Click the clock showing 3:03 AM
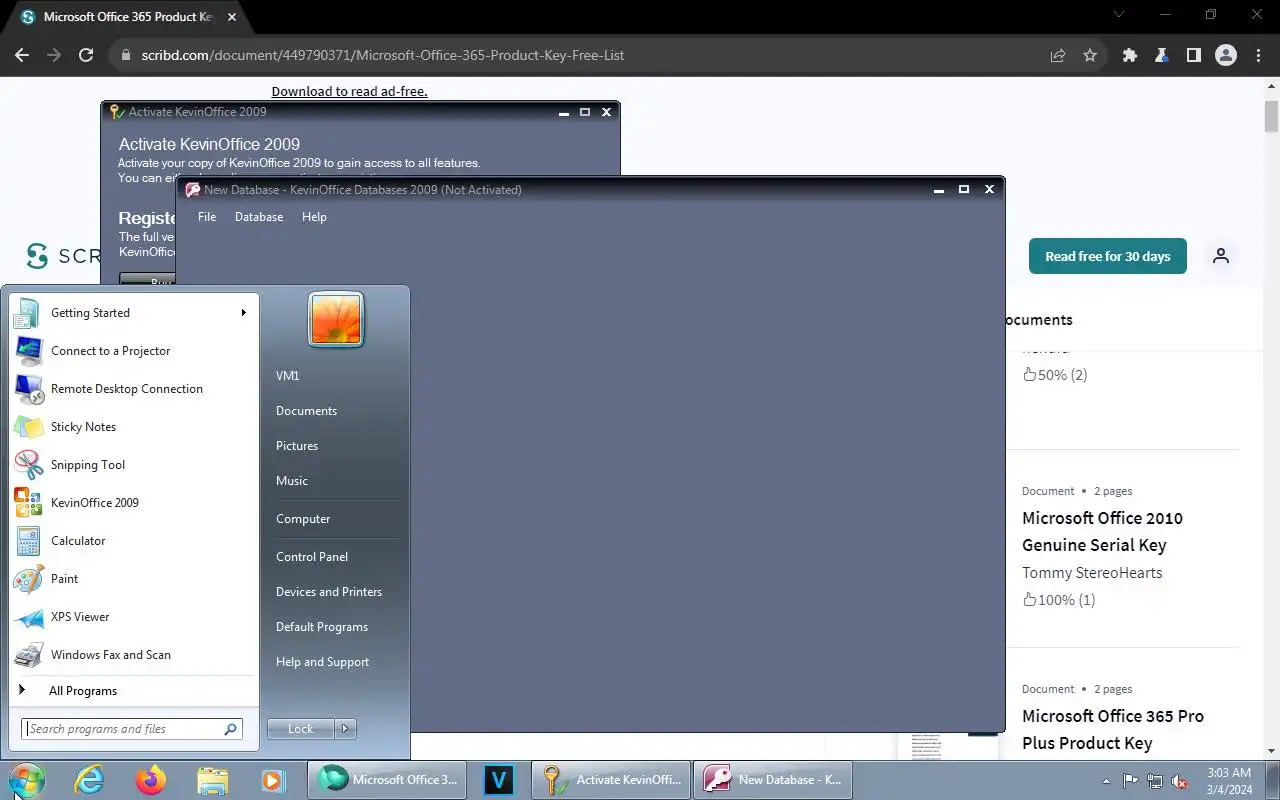Screen dimensions: 1280x800 click(x=1229, y=773)
